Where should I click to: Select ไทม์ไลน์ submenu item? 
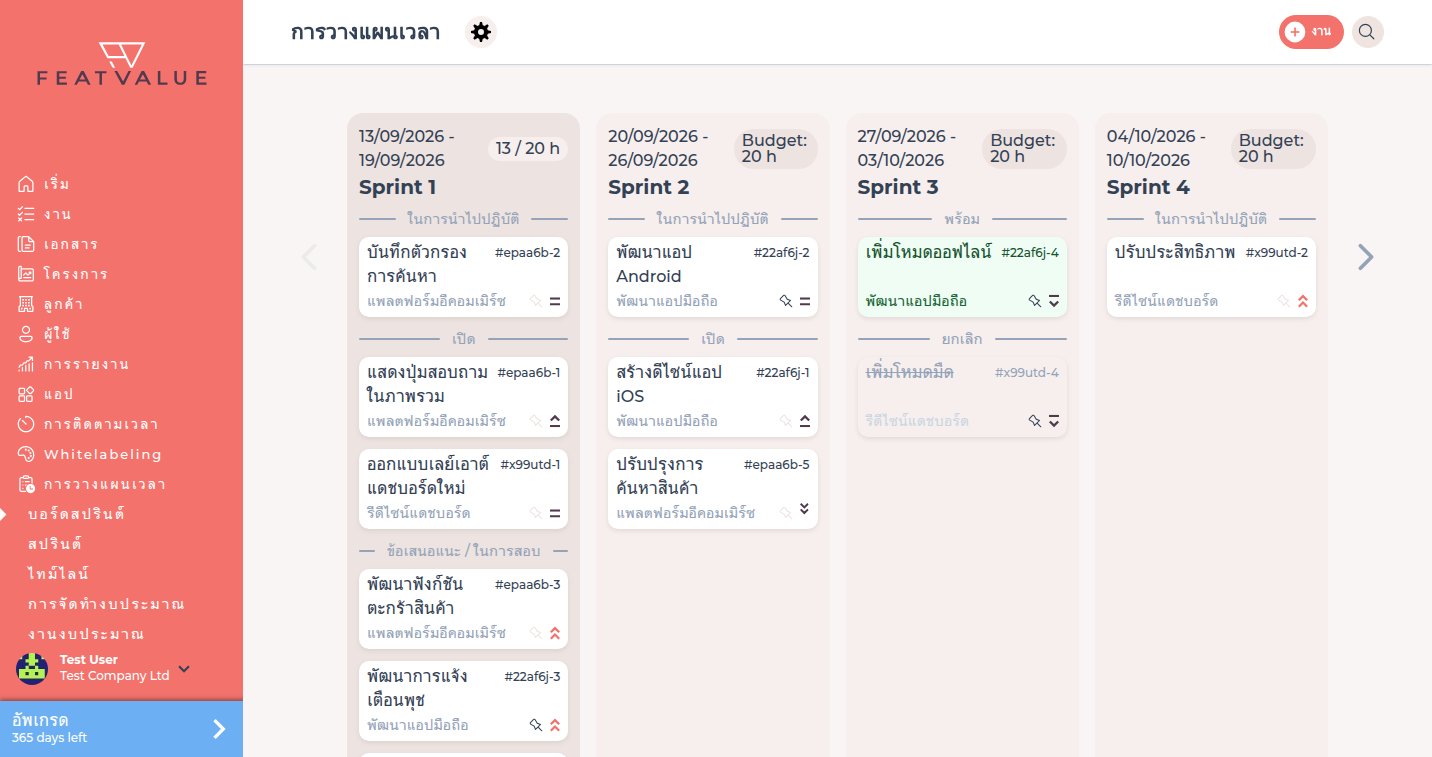point(58,574)
